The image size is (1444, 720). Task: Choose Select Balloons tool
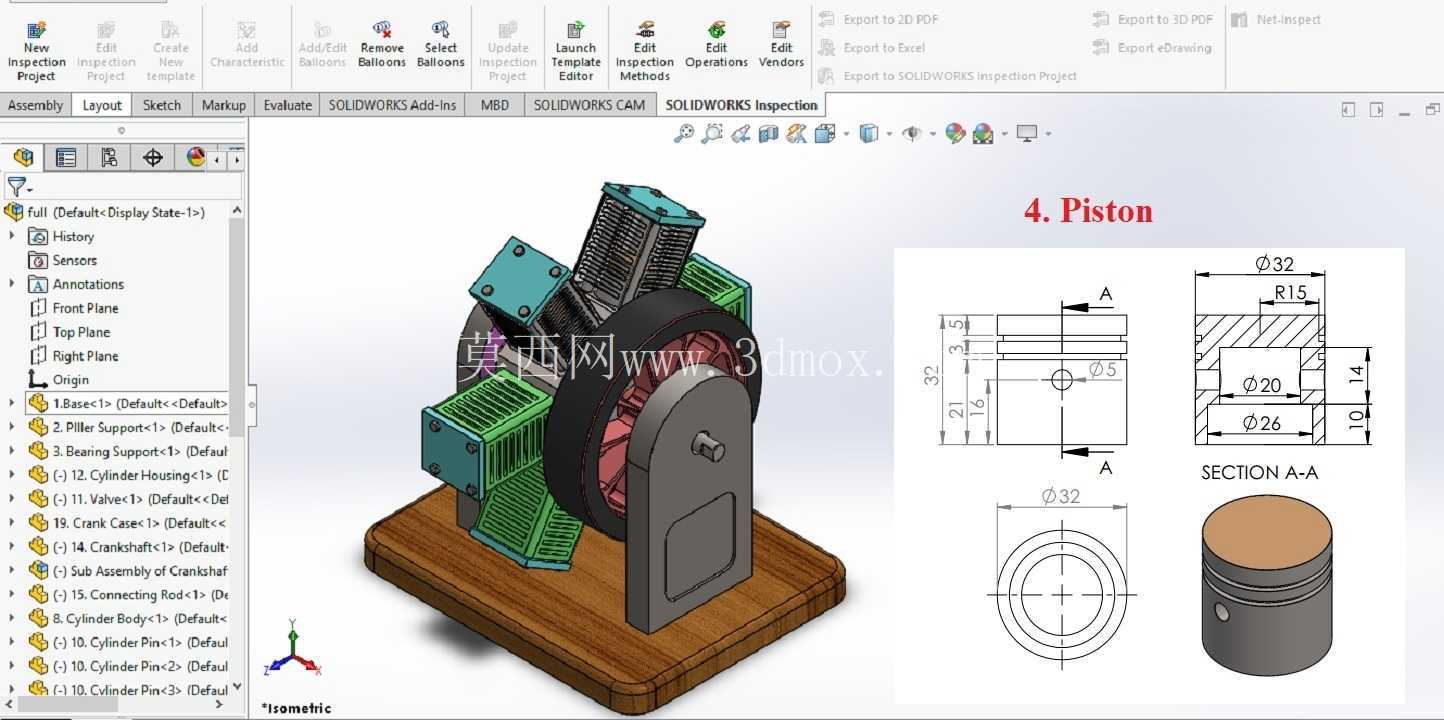(x=440, y=44)
